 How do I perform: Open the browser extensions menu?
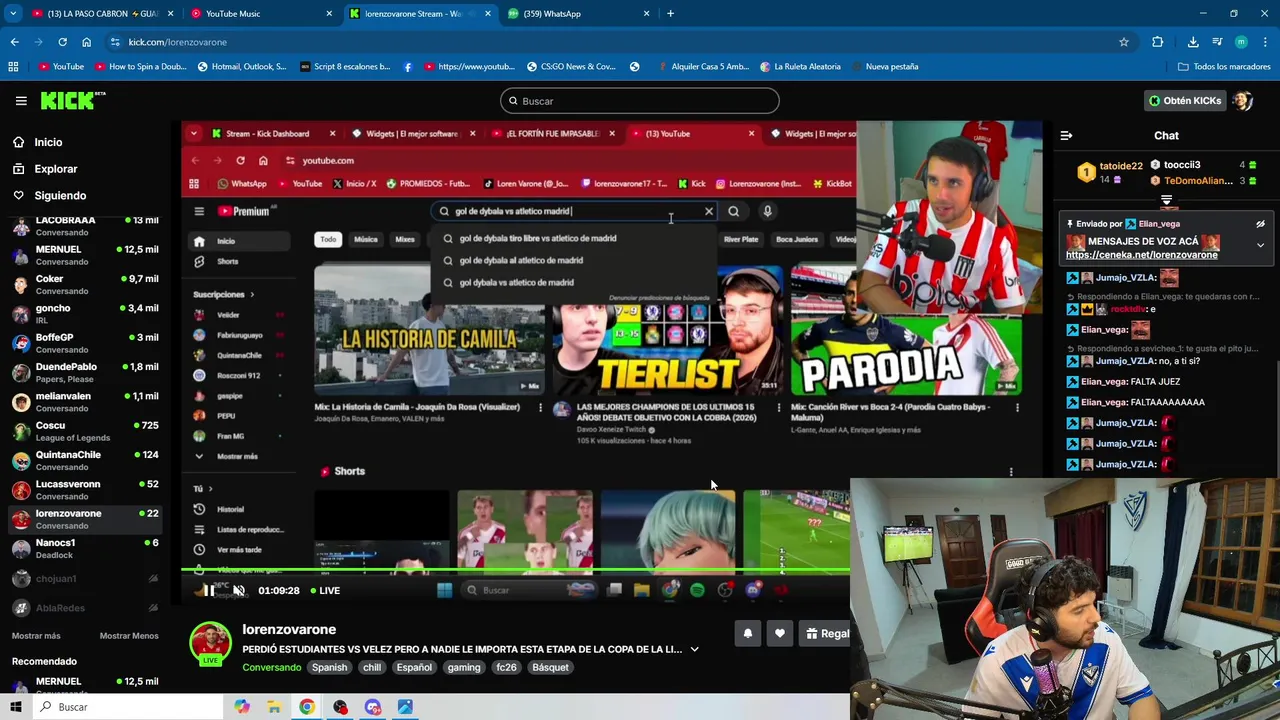click(x=1158, y=42)
